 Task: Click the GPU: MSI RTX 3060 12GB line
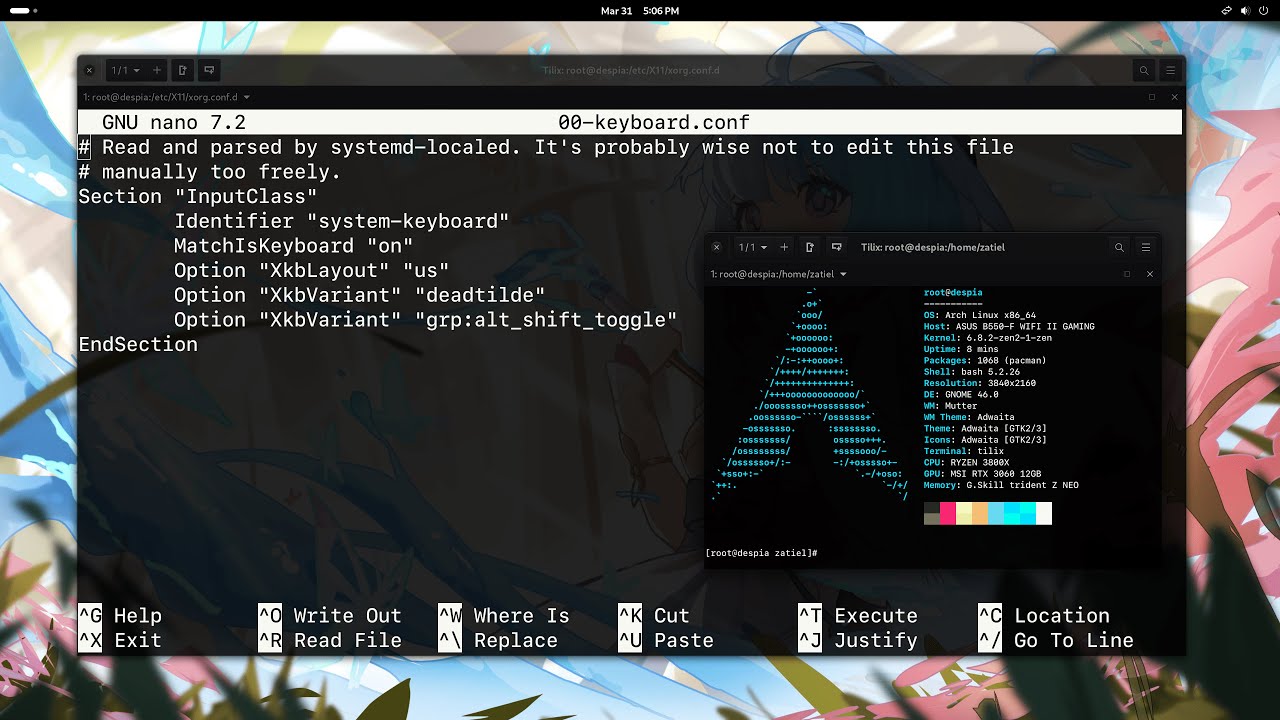[983, 474]
